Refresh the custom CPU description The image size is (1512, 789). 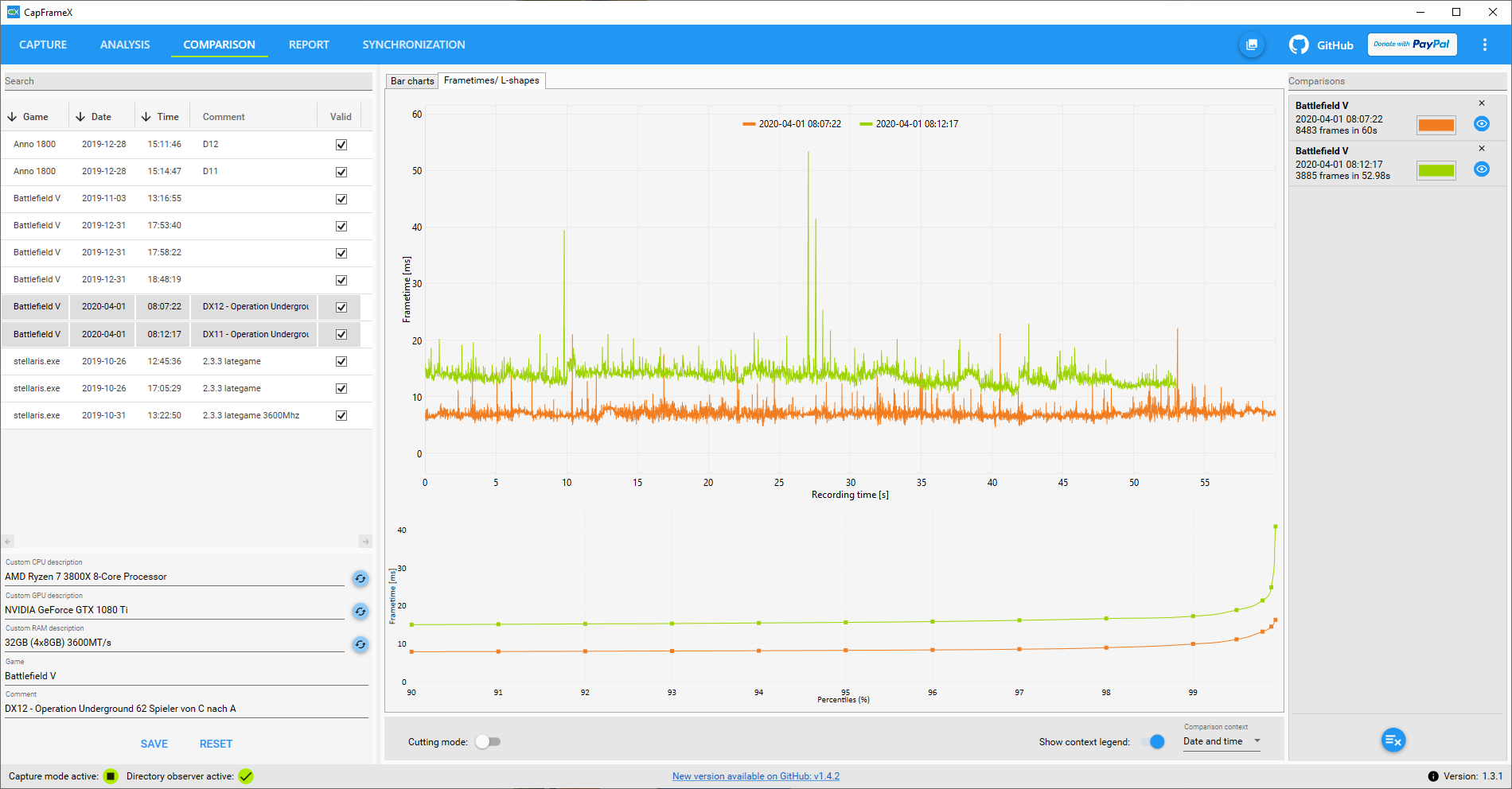[360, 578]
